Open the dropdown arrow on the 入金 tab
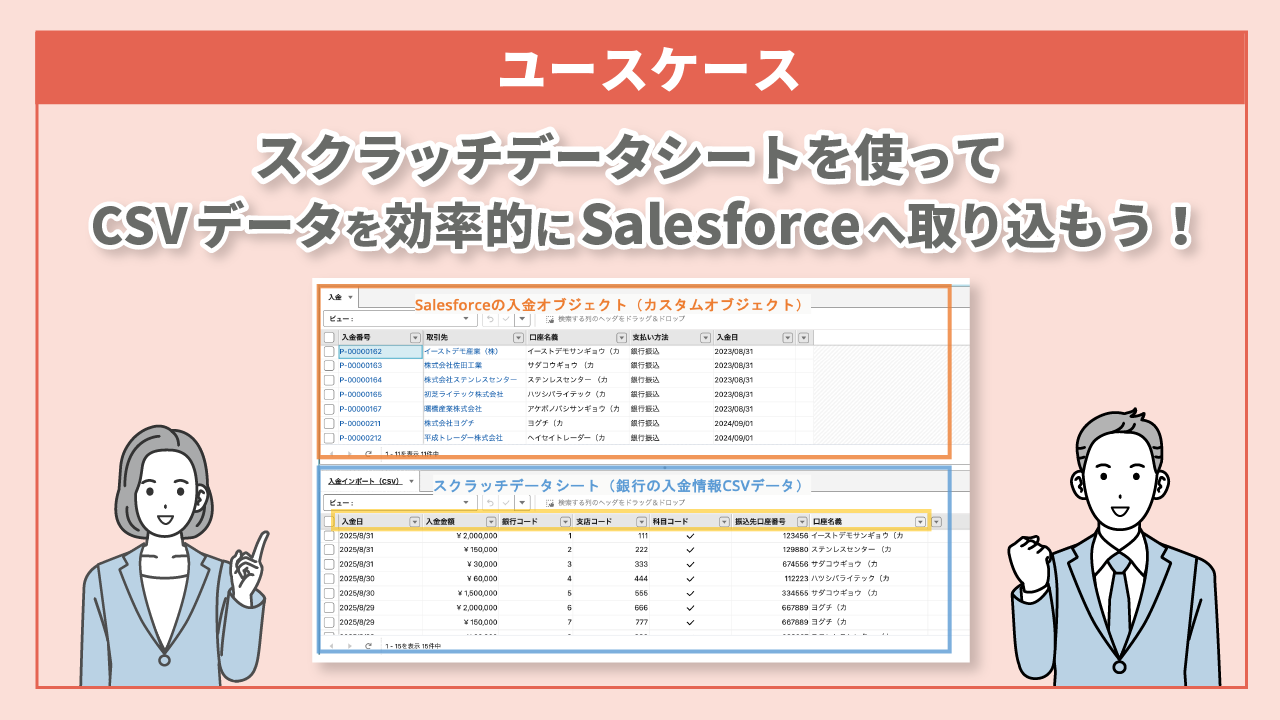 pos(350,298)
